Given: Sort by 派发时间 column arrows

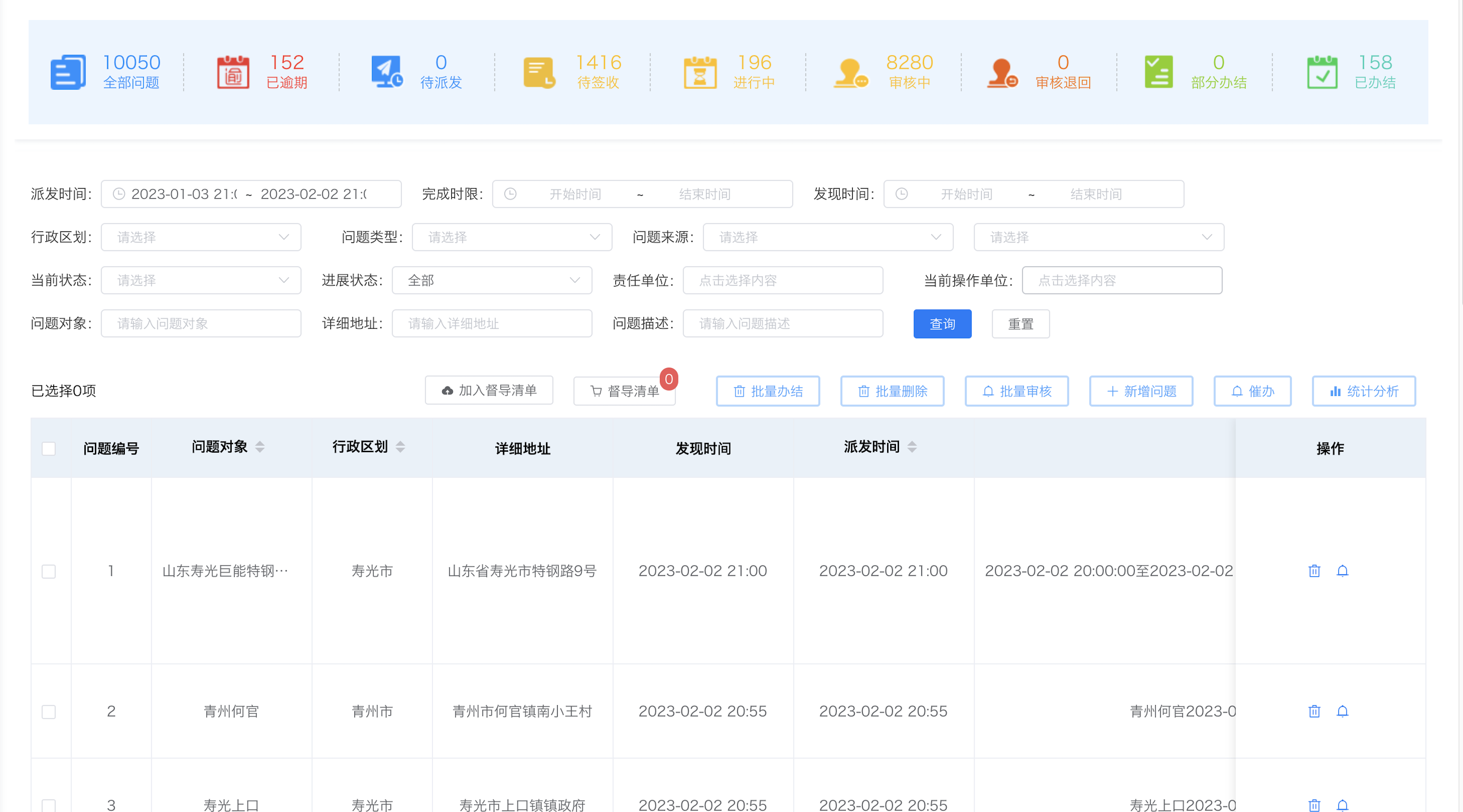Looking at the screenshot, I should coord(912,447).
